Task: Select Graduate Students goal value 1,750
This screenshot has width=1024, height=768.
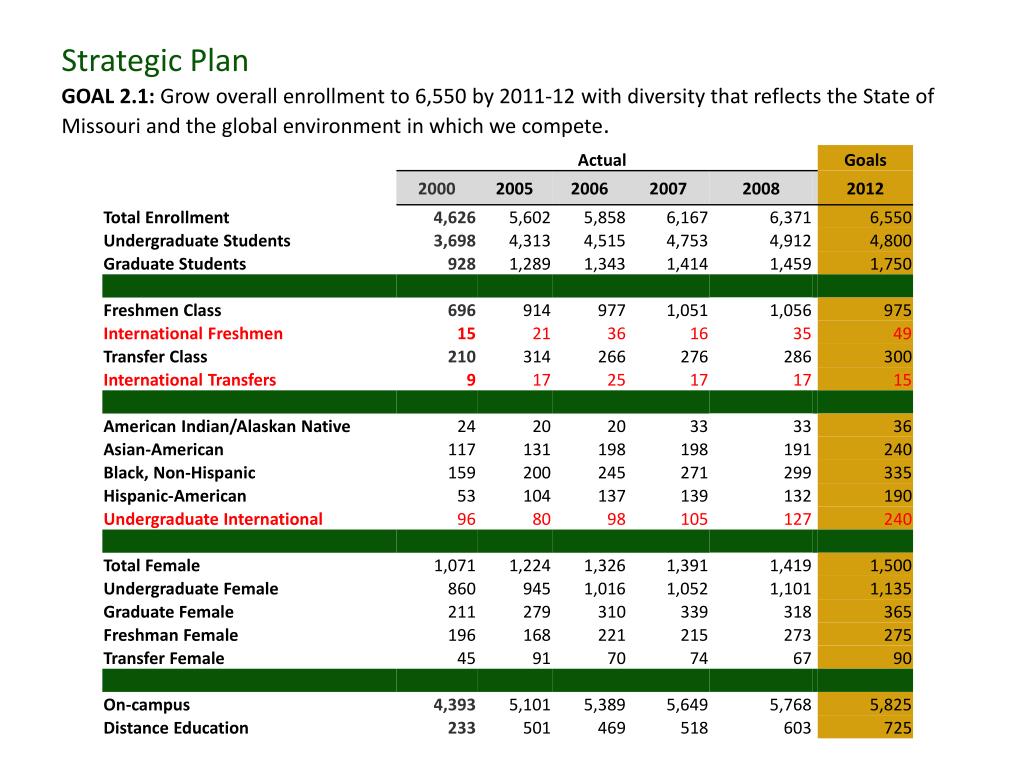Action: (x=891, y=264)
